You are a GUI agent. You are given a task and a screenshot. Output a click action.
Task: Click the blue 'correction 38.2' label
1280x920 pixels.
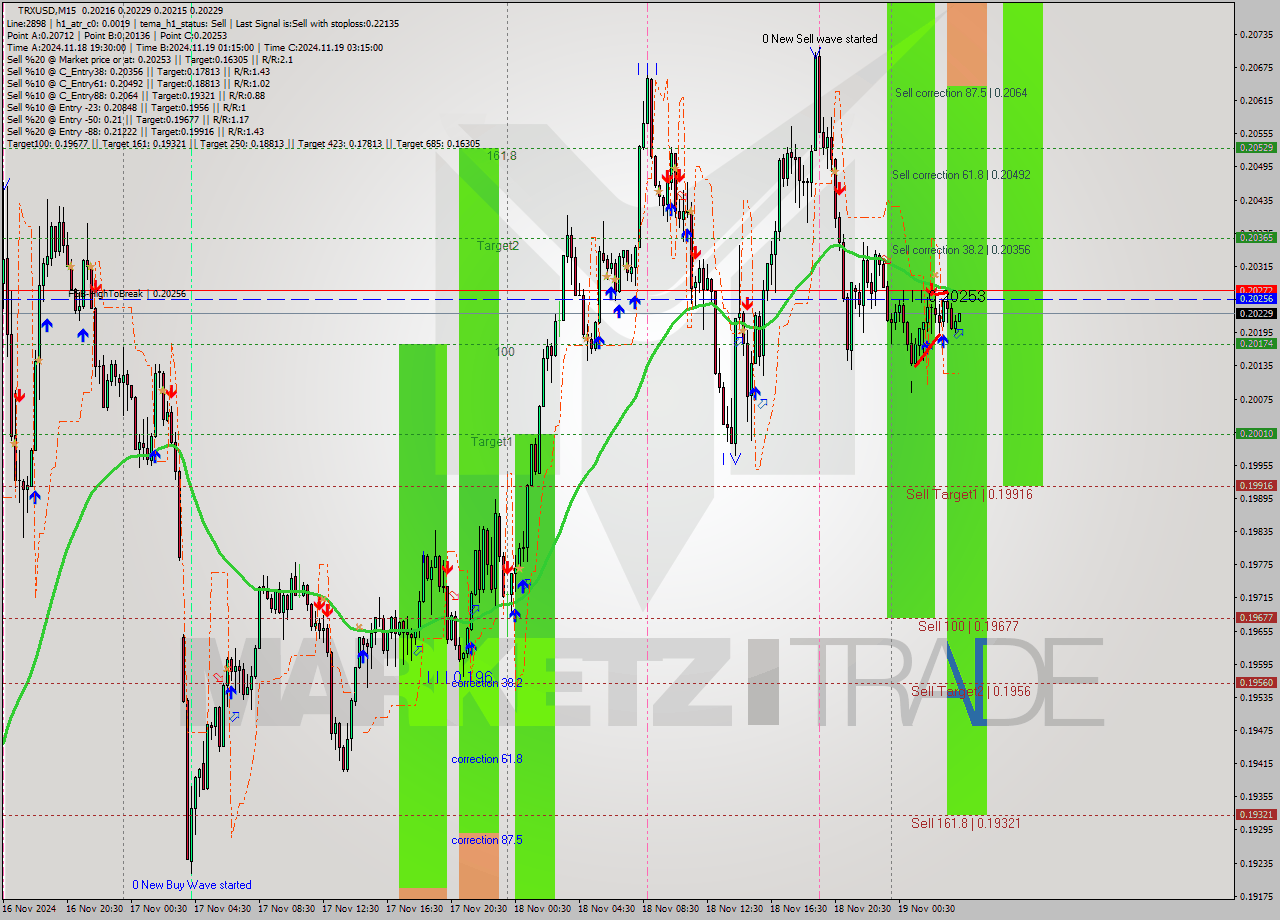coord(486,683)
